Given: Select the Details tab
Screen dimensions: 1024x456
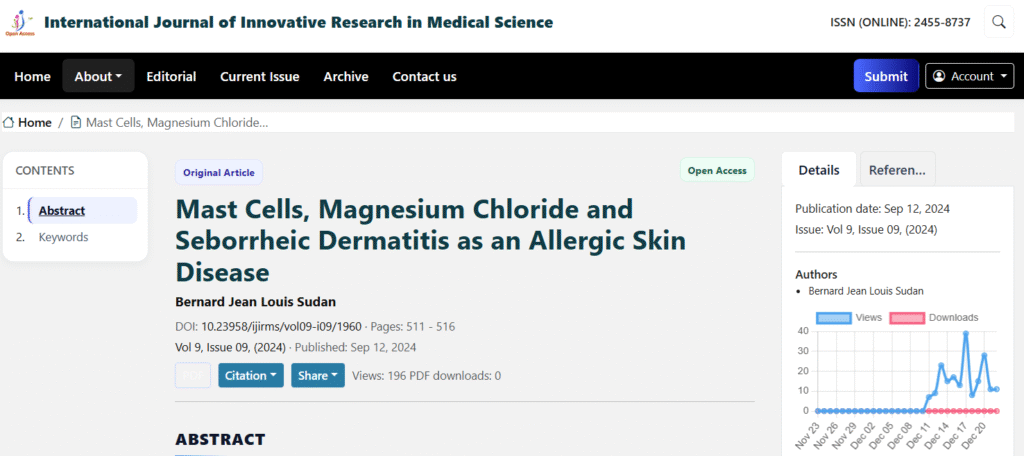Looking at the screenshot, I should pos(818,170).
